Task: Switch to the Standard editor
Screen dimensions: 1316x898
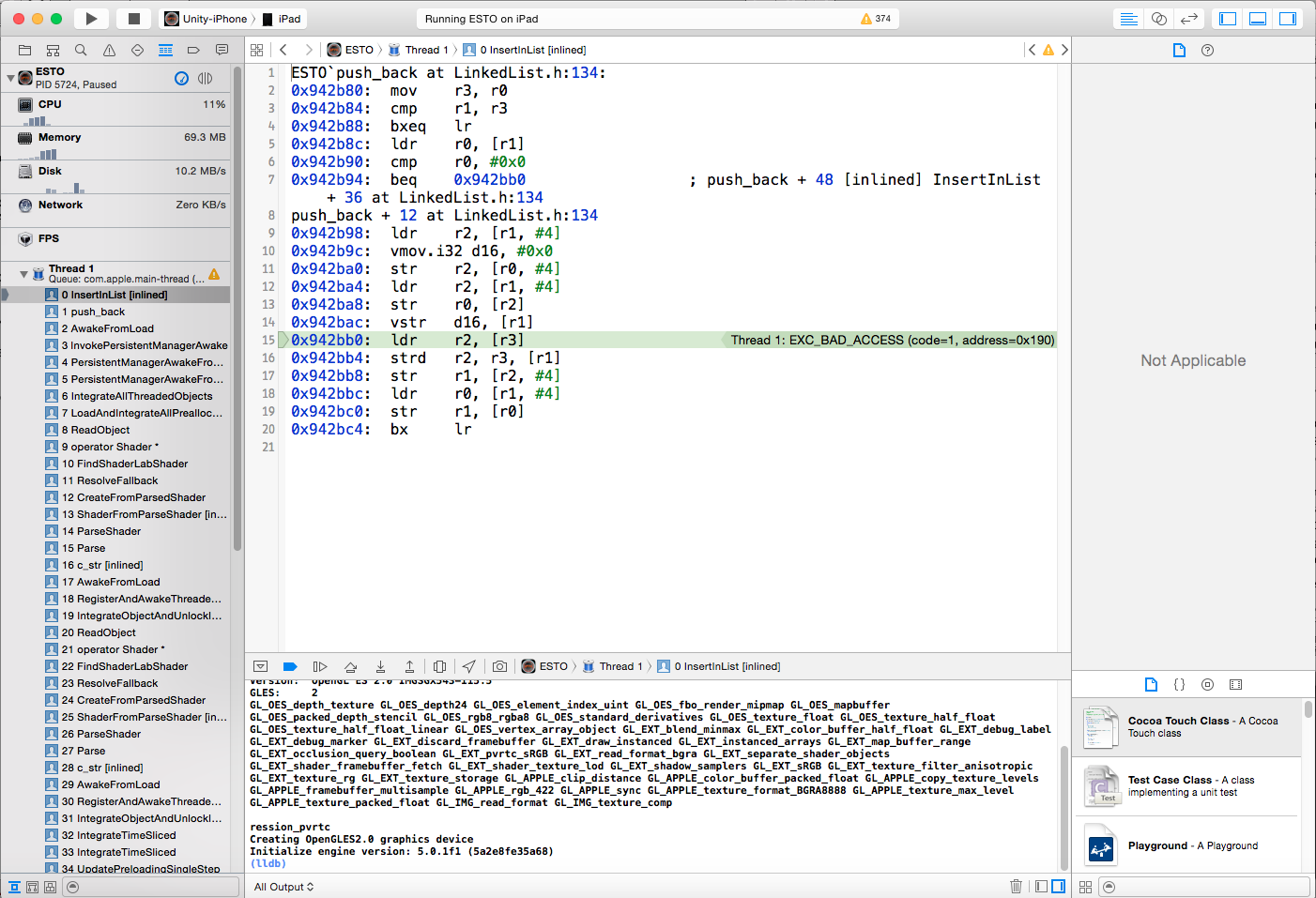Action: click(x=1129, y=19)
